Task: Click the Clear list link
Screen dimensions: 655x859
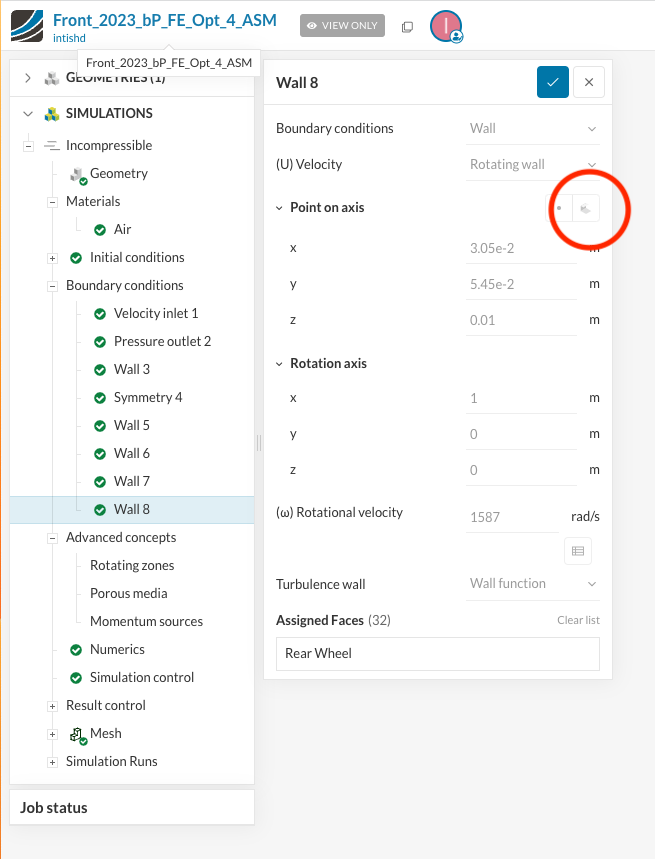Action: click(578, 620)
